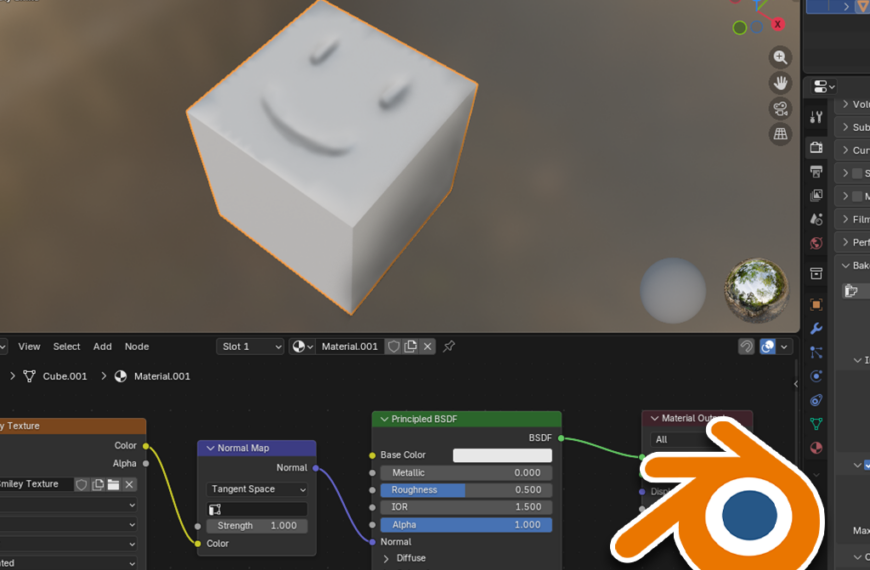The width and height of the screenshot is (870, 570).
Task: Open the Material properties sphere tab
Action: [816, 448]
